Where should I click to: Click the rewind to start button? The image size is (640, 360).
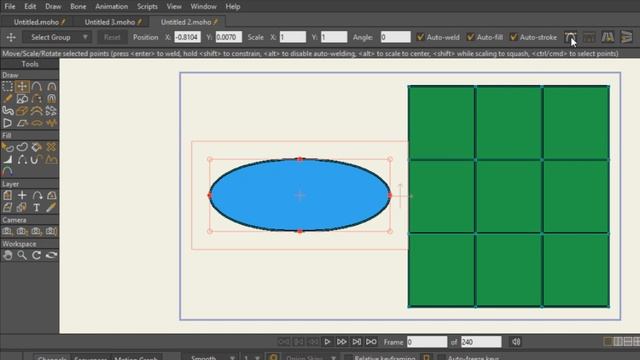click(x=284, y=342)
